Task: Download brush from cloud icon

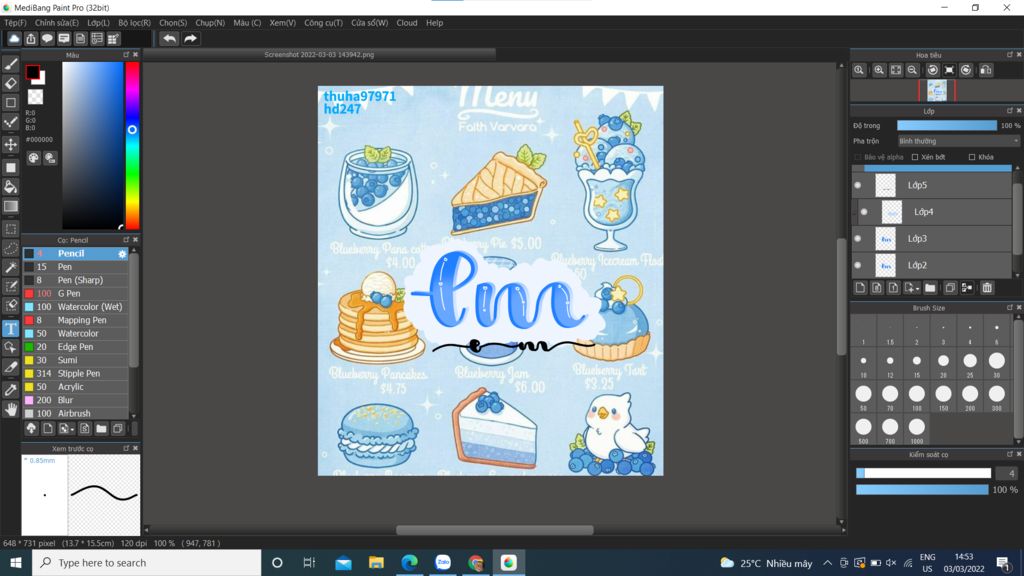Action: click(31, 428)
